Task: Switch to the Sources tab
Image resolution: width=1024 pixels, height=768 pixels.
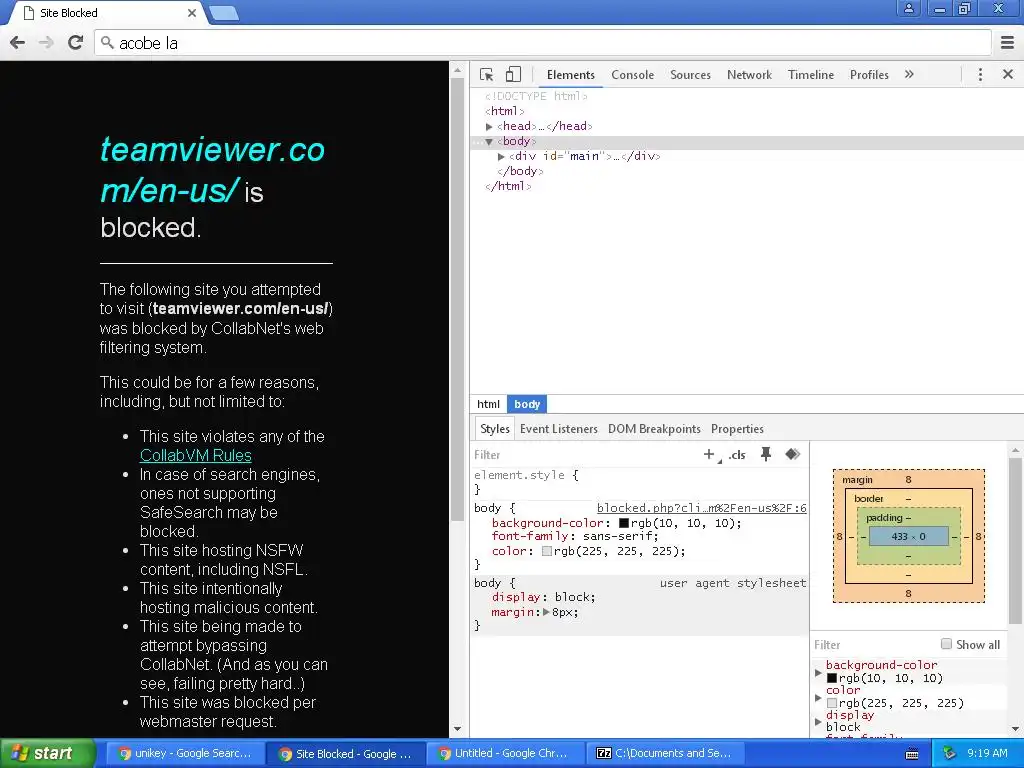Action: click(690, 74)
